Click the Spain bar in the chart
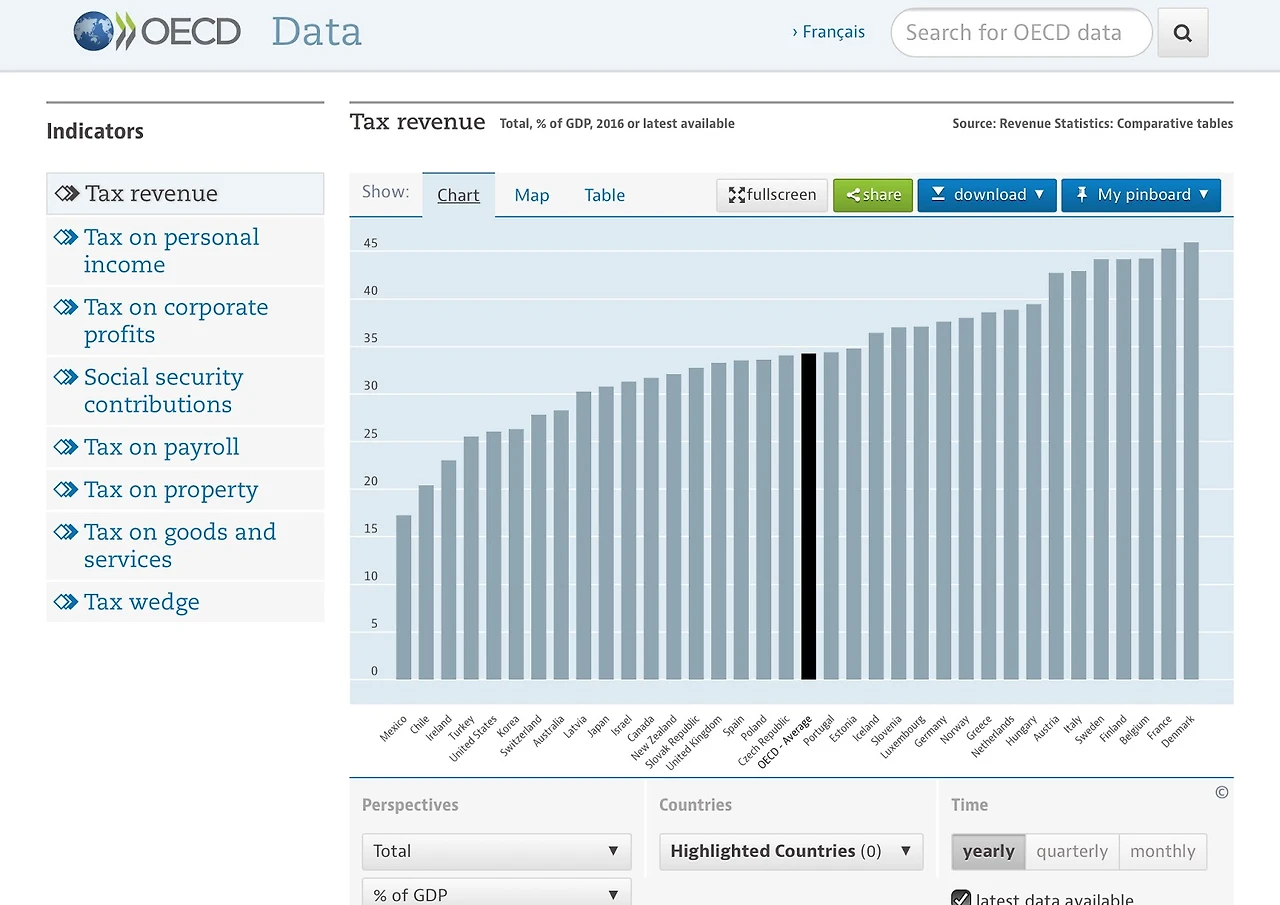 tap(741, 520)
